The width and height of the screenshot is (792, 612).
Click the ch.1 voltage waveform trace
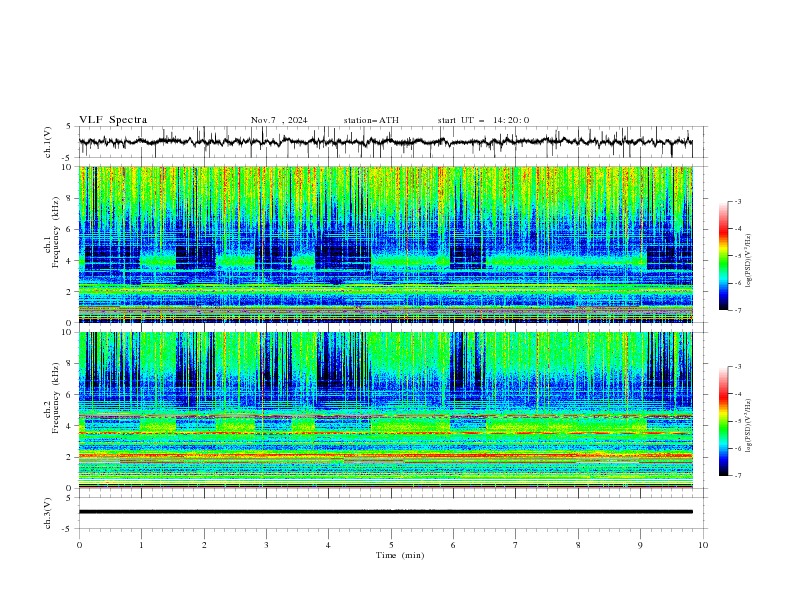[386, 142]
